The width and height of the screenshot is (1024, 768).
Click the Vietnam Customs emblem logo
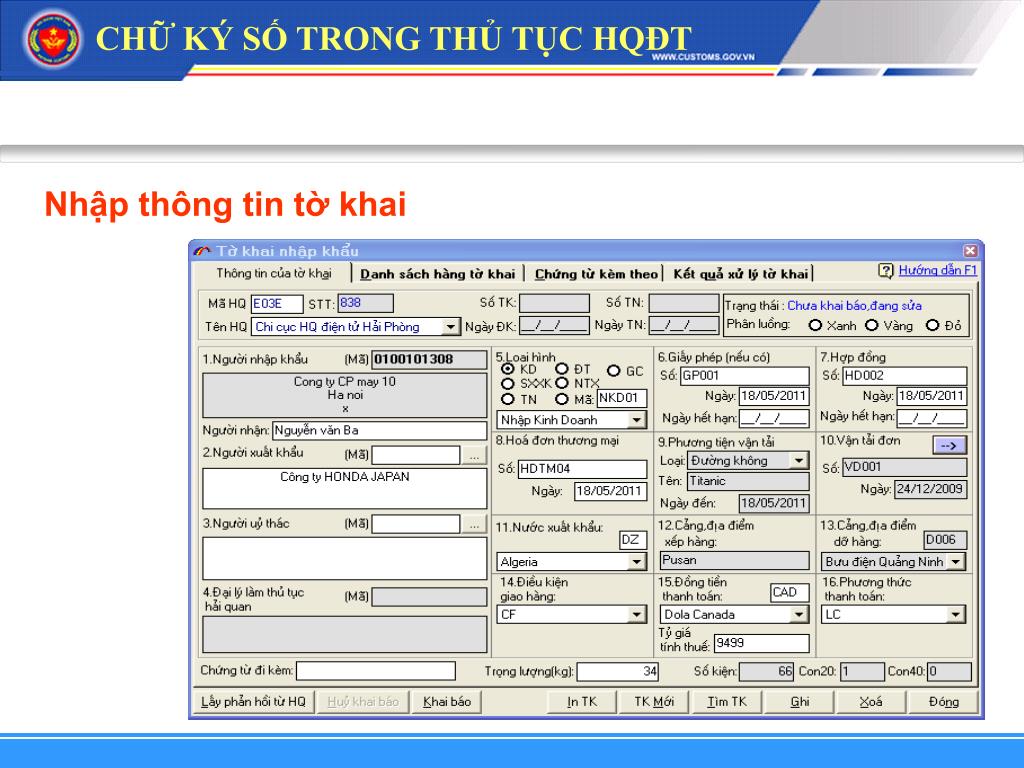pos(53,39)
